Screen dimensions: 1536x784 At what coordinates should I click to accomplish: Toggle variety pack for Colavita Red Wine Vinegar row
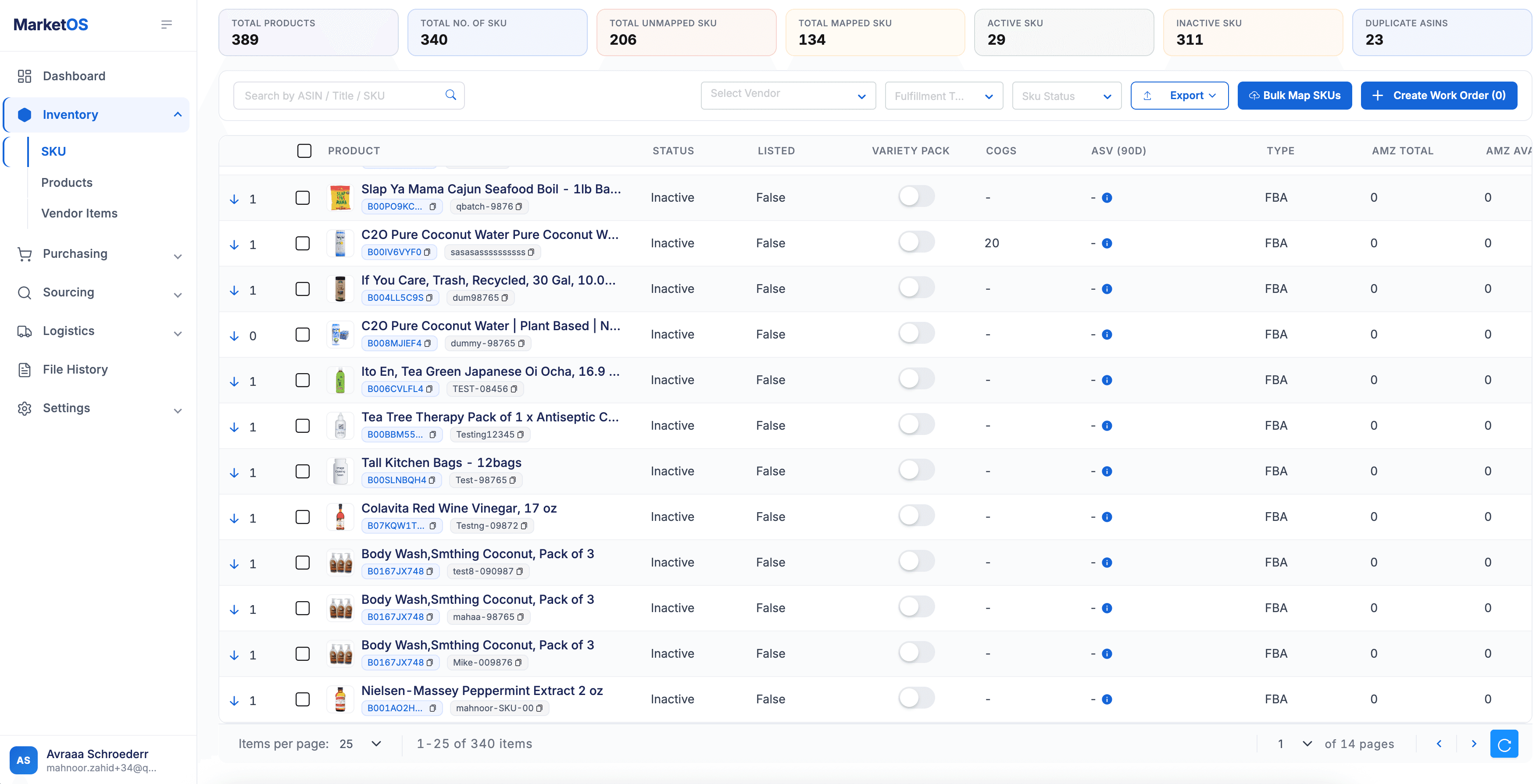pyautogui.click(x=917, y=516)
